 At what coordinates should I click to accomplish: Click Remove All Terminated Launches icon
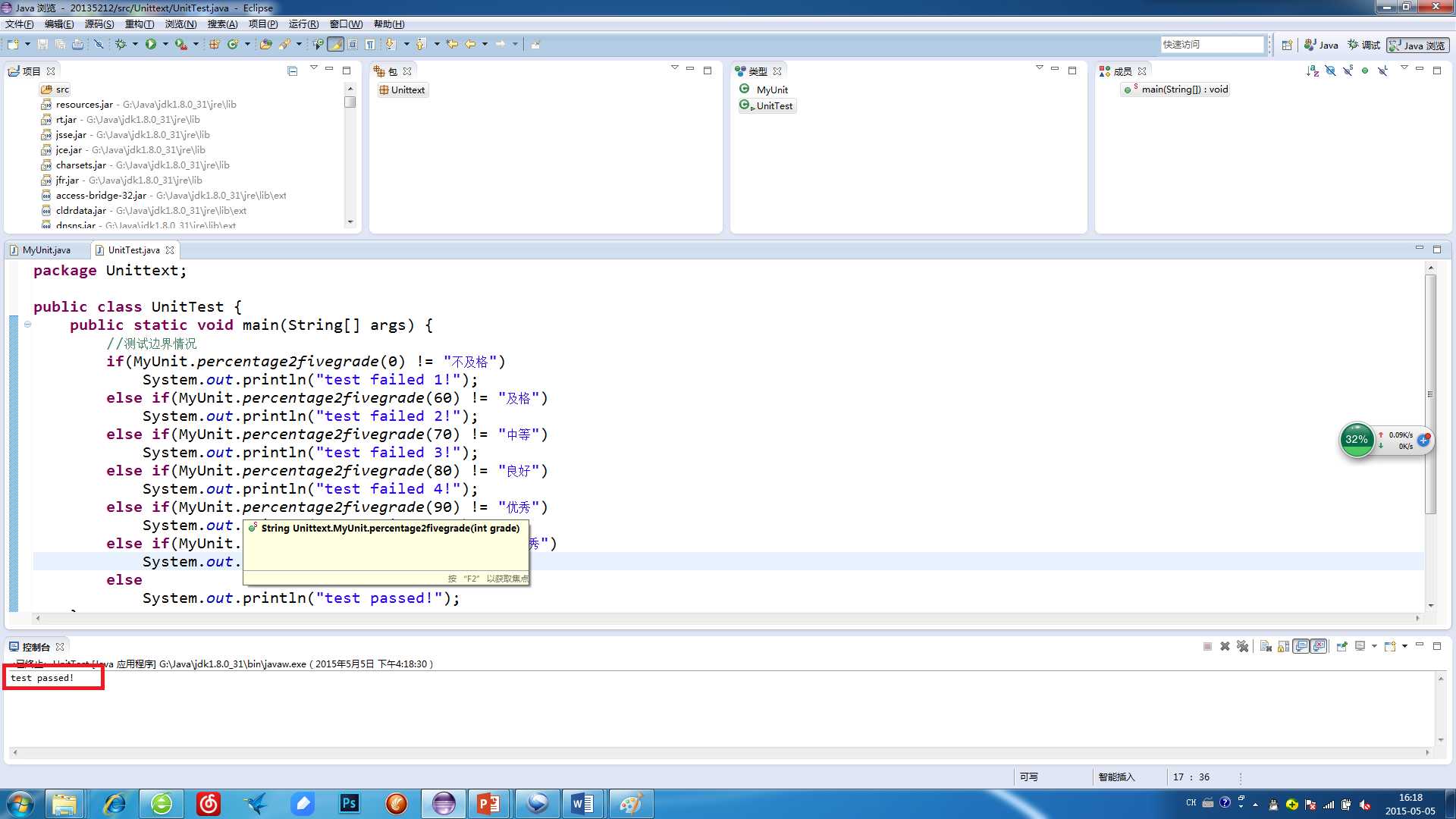coord(1242,646)
